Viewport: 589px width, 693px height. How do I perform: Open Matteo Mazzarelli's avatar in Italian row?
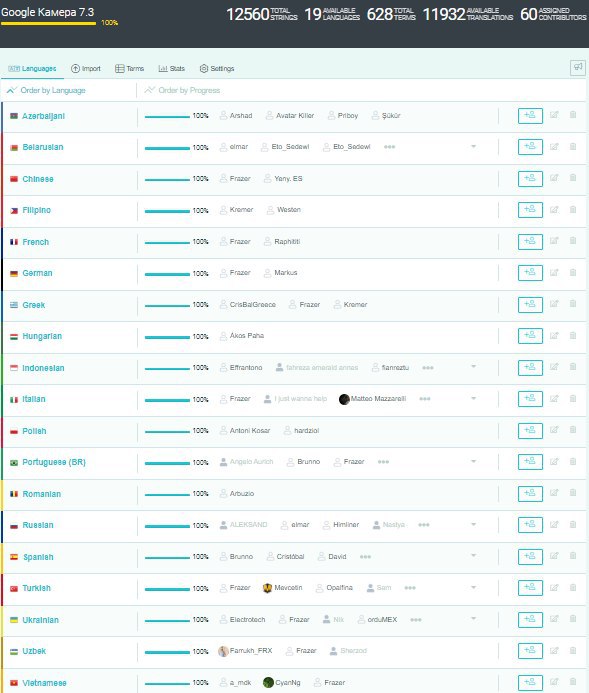pos(344,399)
